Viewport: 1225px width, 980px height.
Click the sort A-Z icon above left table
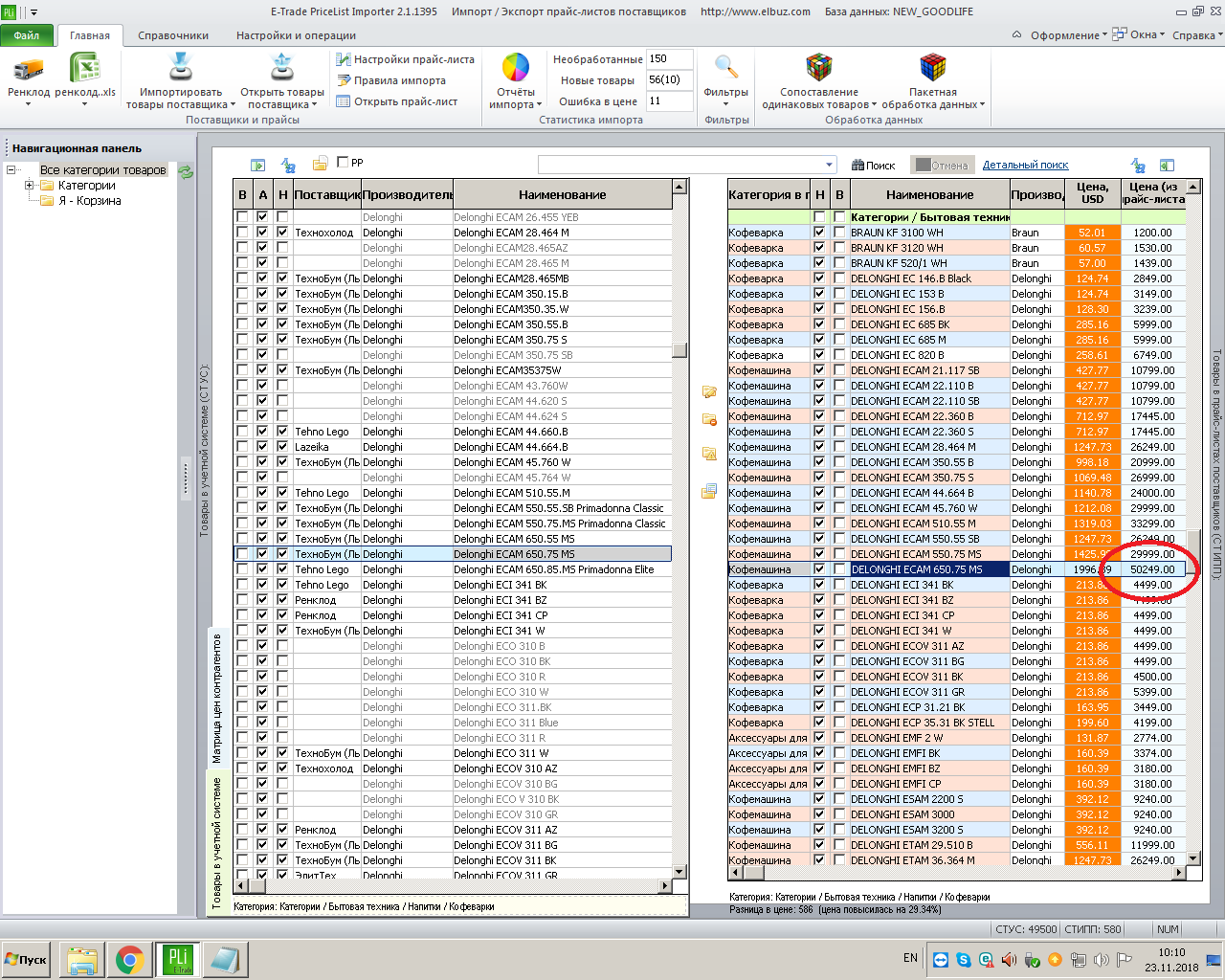[288, 166]
